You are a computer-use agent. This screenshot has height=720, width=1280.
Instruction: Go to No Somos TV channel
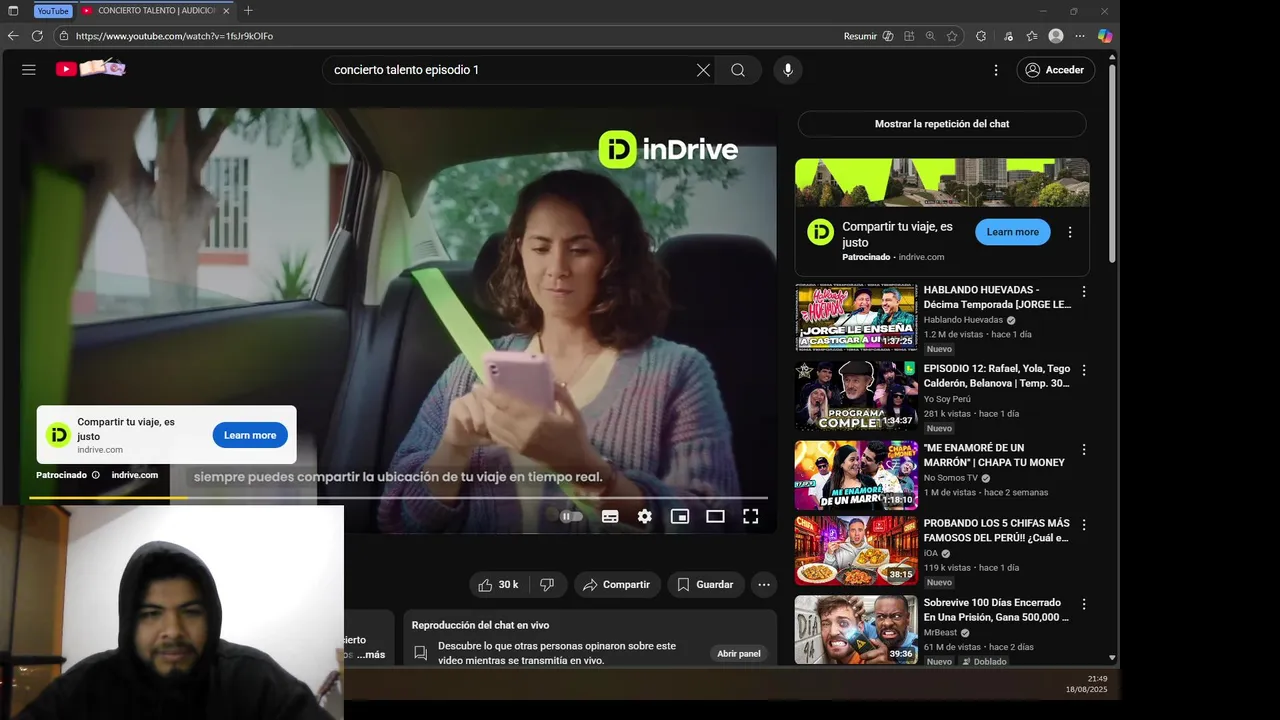click(x=951, y=478)
